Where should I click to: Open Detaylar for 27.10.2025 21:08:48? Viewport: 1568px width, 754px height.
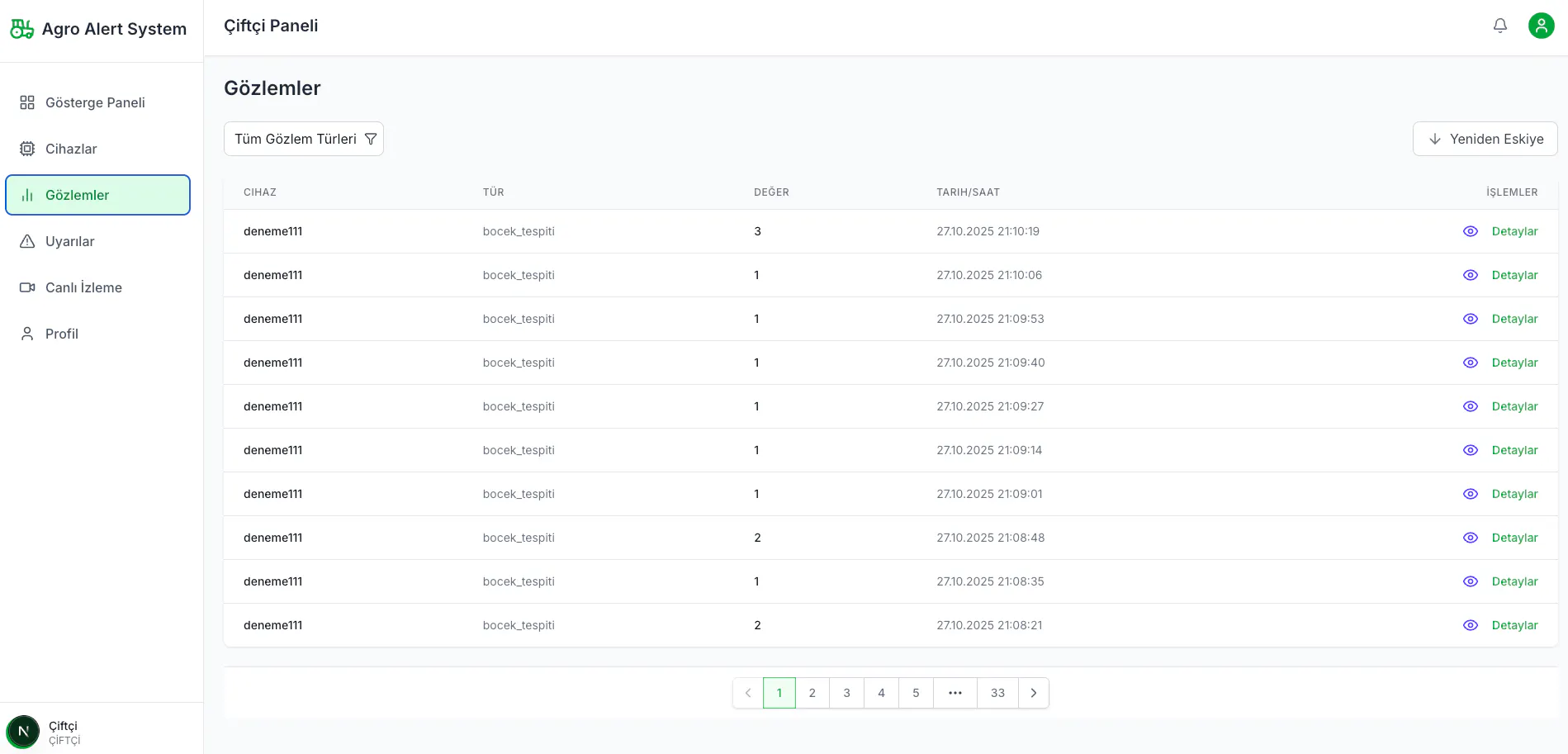[x=1514, y=538]
